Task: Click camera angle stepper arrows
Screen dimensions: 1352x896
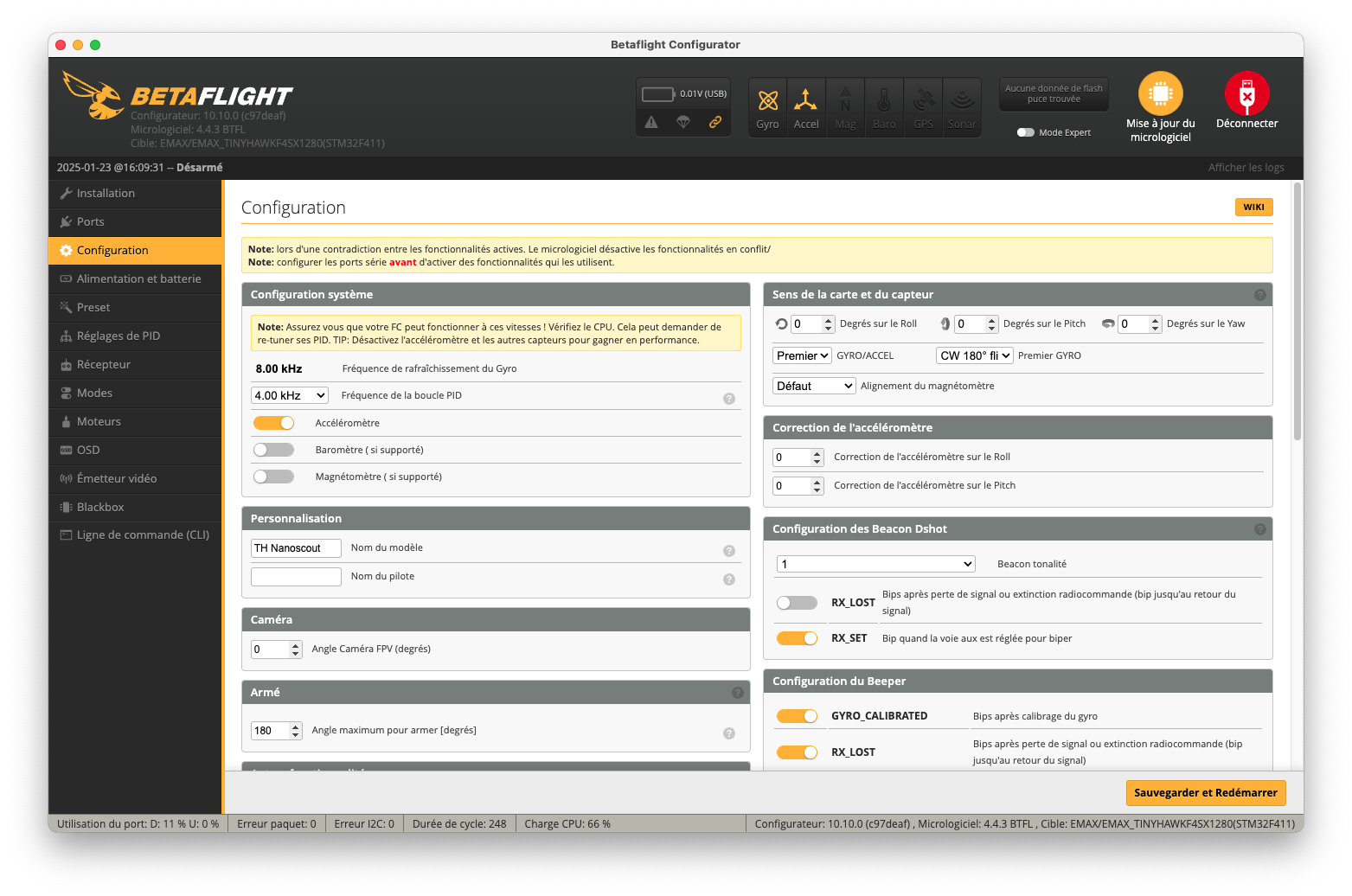Action: 296,650
